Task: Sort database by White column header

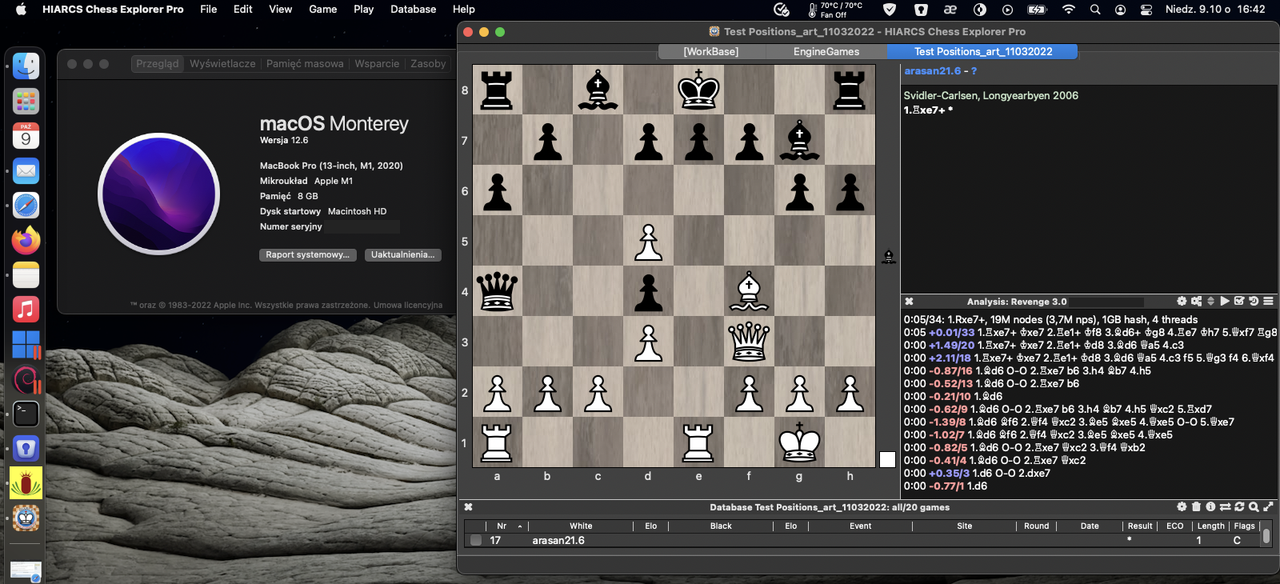Action: (x=580, y=526)
